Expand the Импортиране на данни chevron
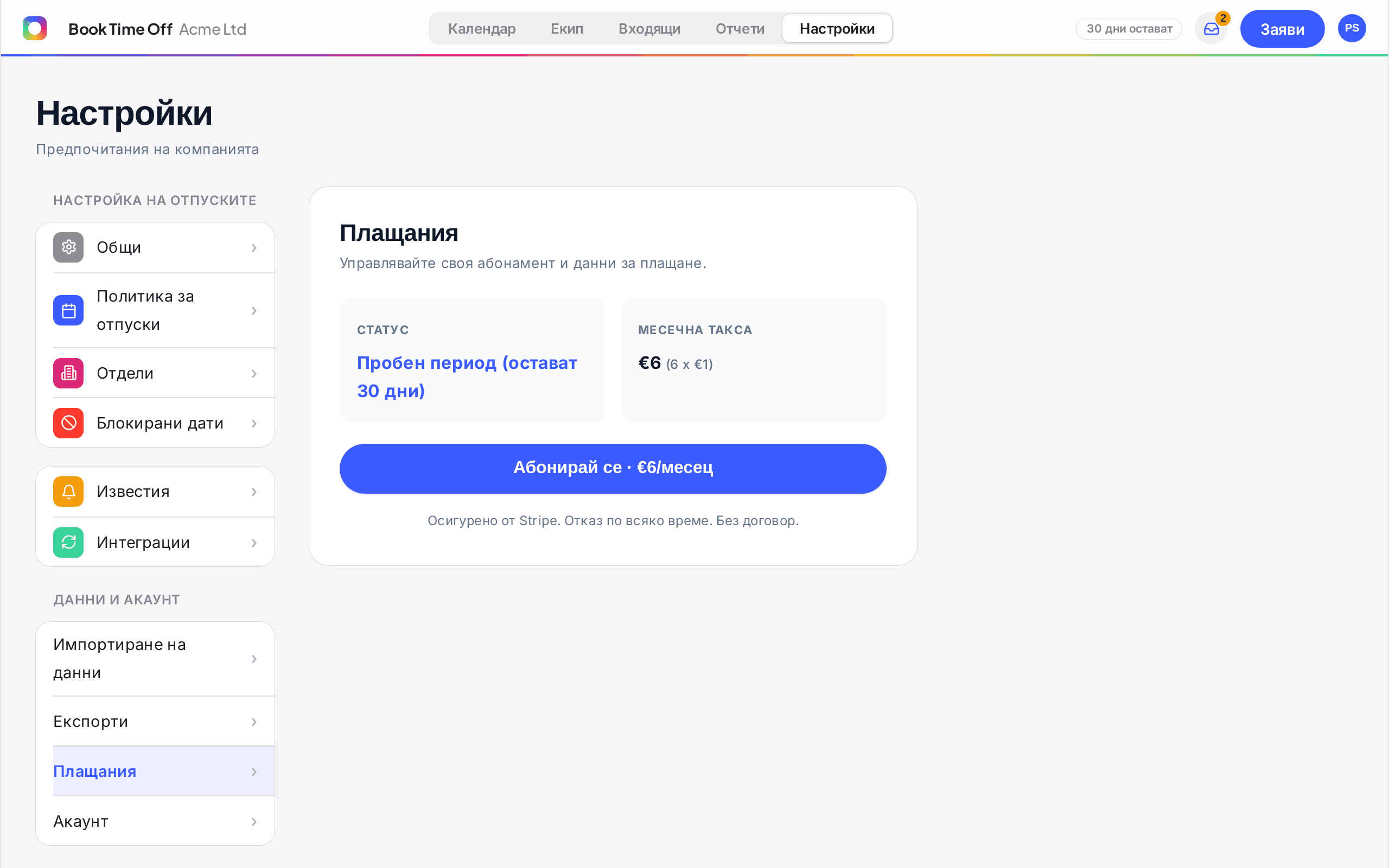The image size is (1389, 868). [254, 659]
